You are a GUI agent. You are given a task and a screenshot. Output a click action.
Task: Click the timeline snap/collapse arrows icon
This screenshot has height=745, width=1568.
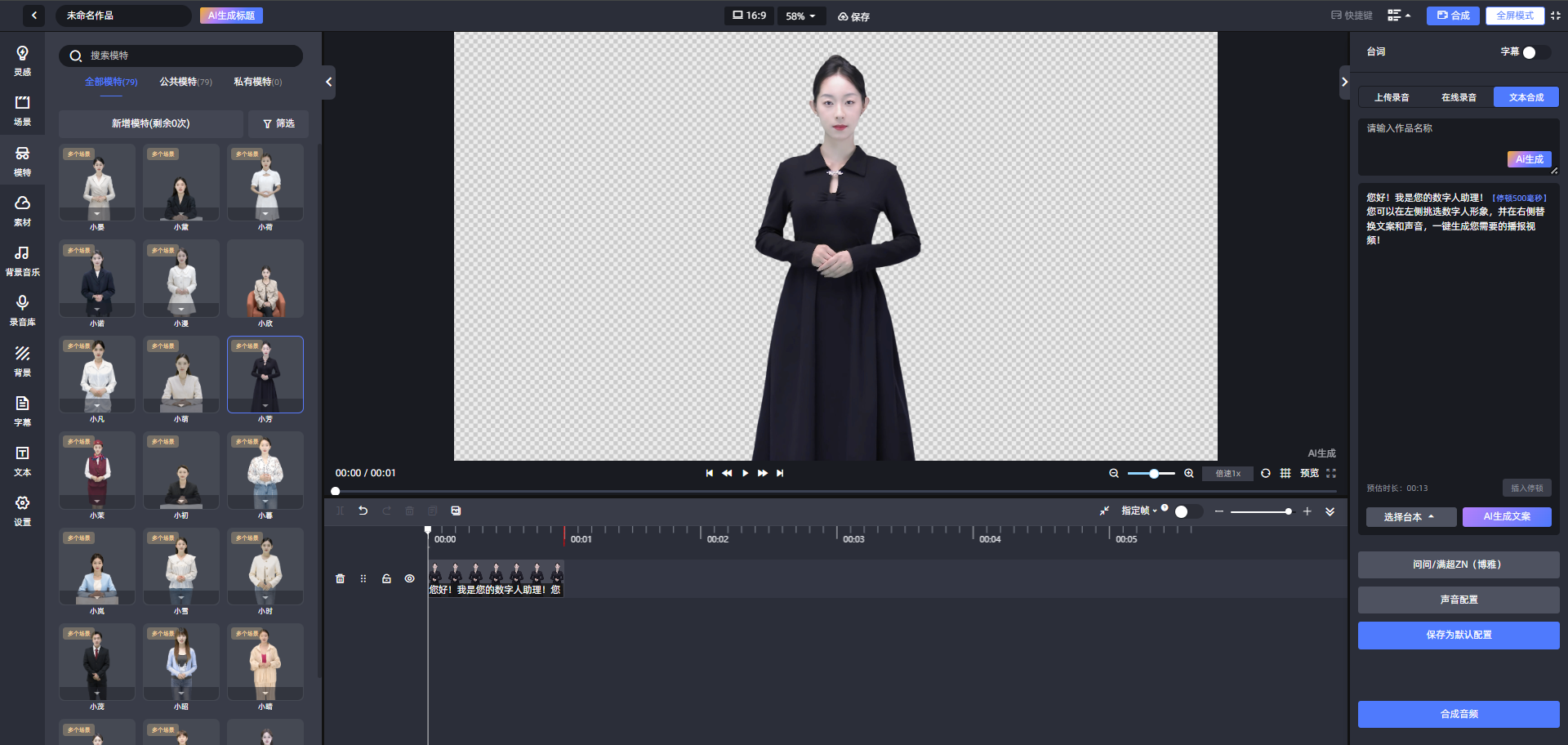(x=1104, y=511)
